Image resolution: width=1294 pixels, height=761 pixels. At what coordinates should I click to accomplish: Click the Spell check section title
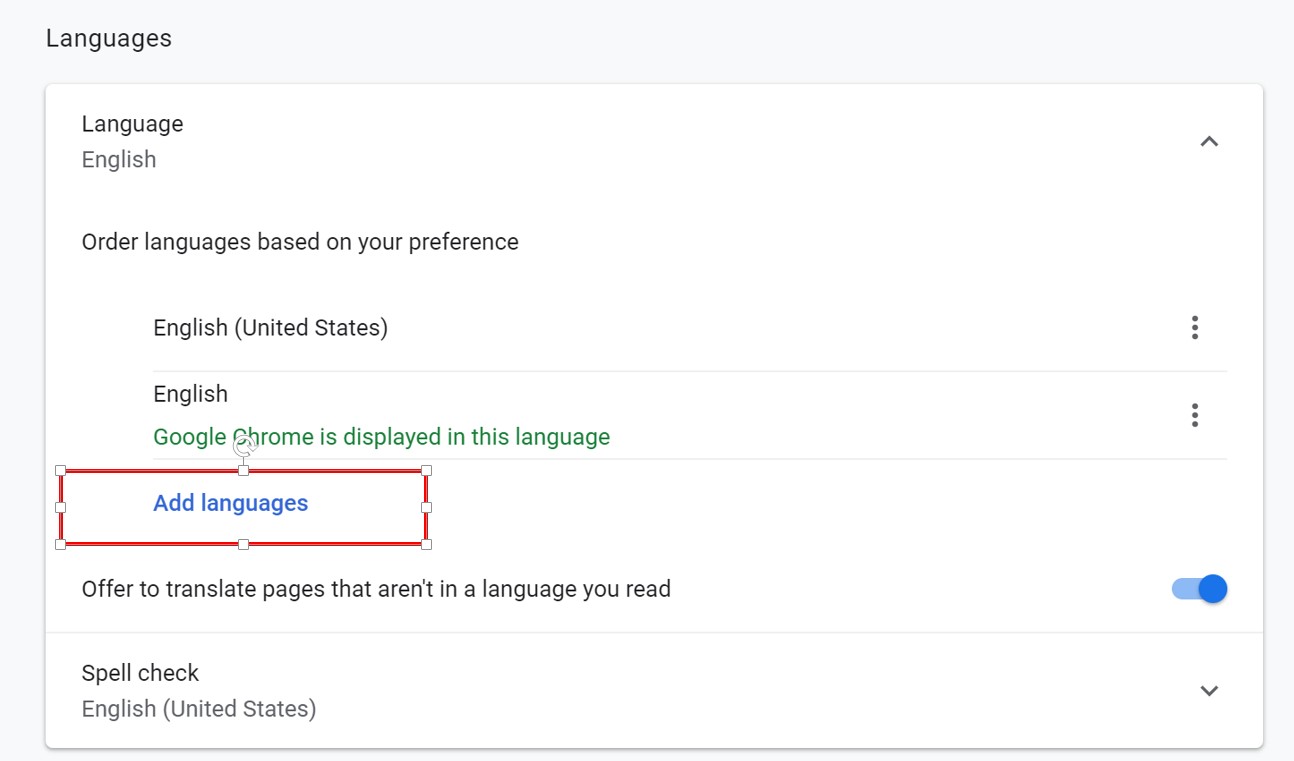[140, 673]
